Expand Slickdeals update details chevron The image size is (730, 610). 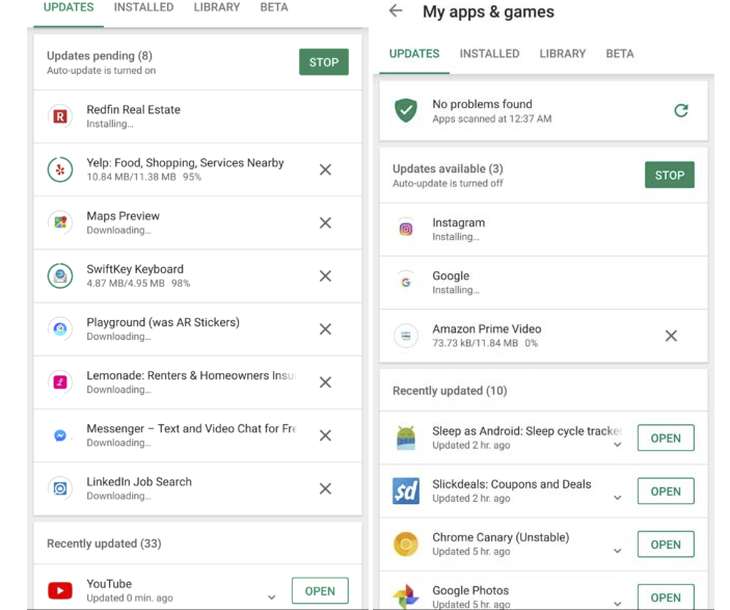[x=617, y=498]
